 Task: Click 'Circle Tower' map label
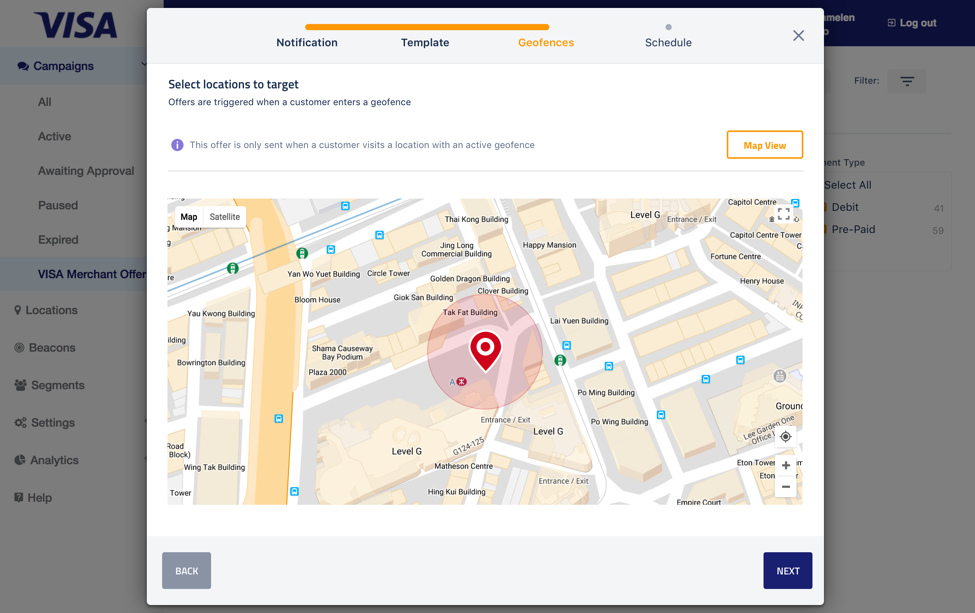click(389, 274)
